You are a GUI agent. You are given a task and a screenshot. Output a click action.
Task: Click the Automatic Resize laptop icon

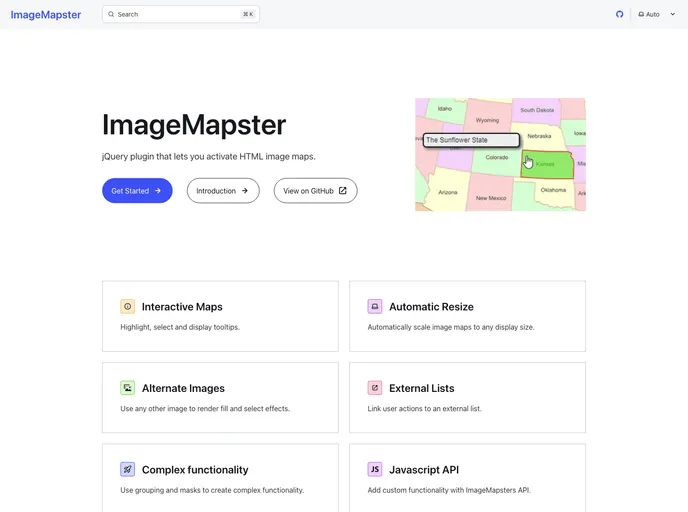(375, 306)
